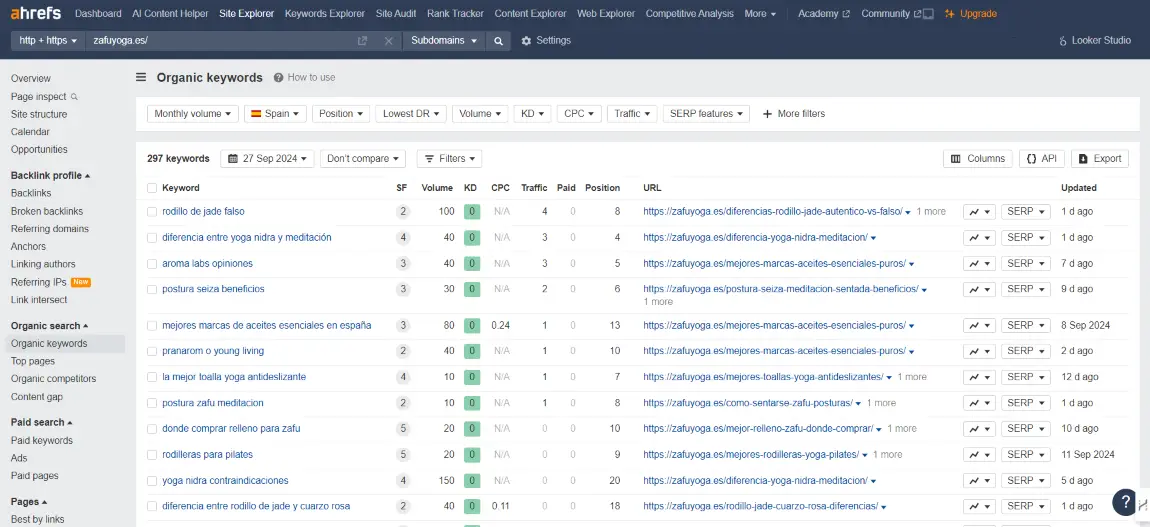Open the chart trend button for yoga nidra contraindicaciones
The height and width of the screenshot is (527, 1150).
point(979,481)
